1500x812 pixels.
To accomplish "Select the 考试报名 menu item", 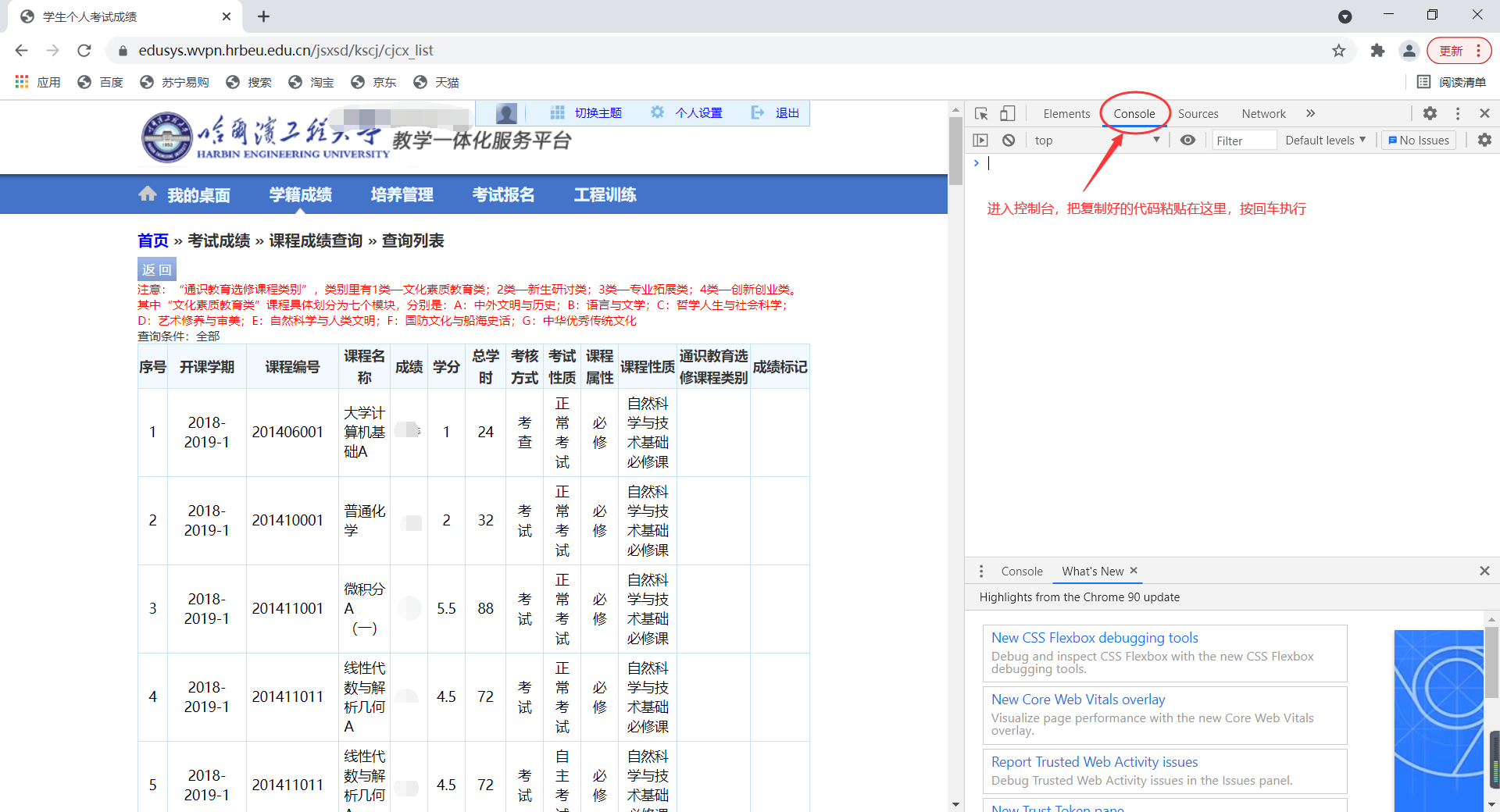I will click(x=502, y=194).
